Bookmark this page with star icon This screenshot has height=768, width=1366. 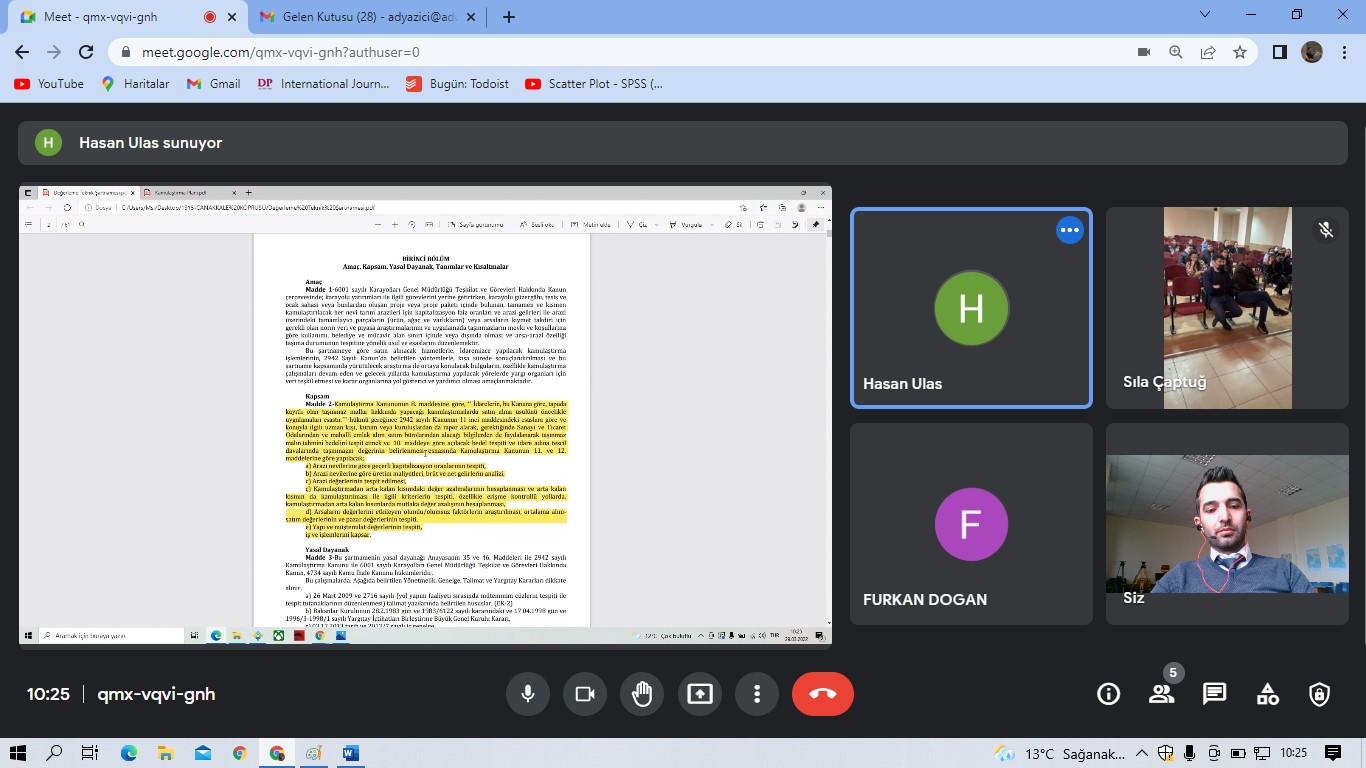coord(1240,52)
